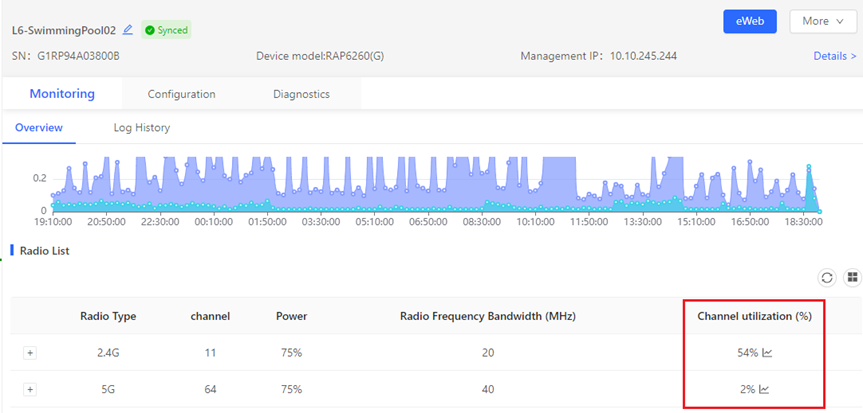Switch to the Diagnostics tab
Screen dimensions: 863x413
(x=301, y=94)
